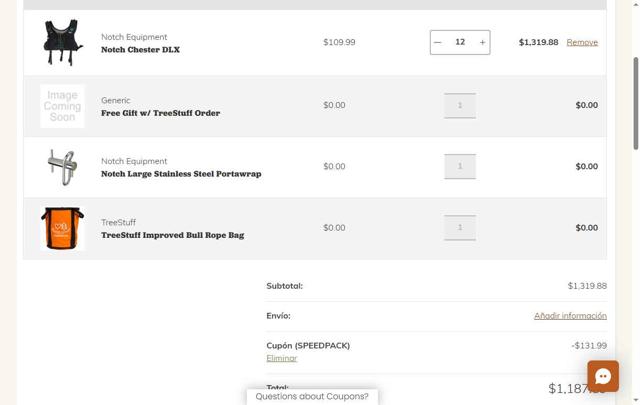Click the quantity field showing 12
This screenshot has width=640, height=405.
[x=460, y=42]
